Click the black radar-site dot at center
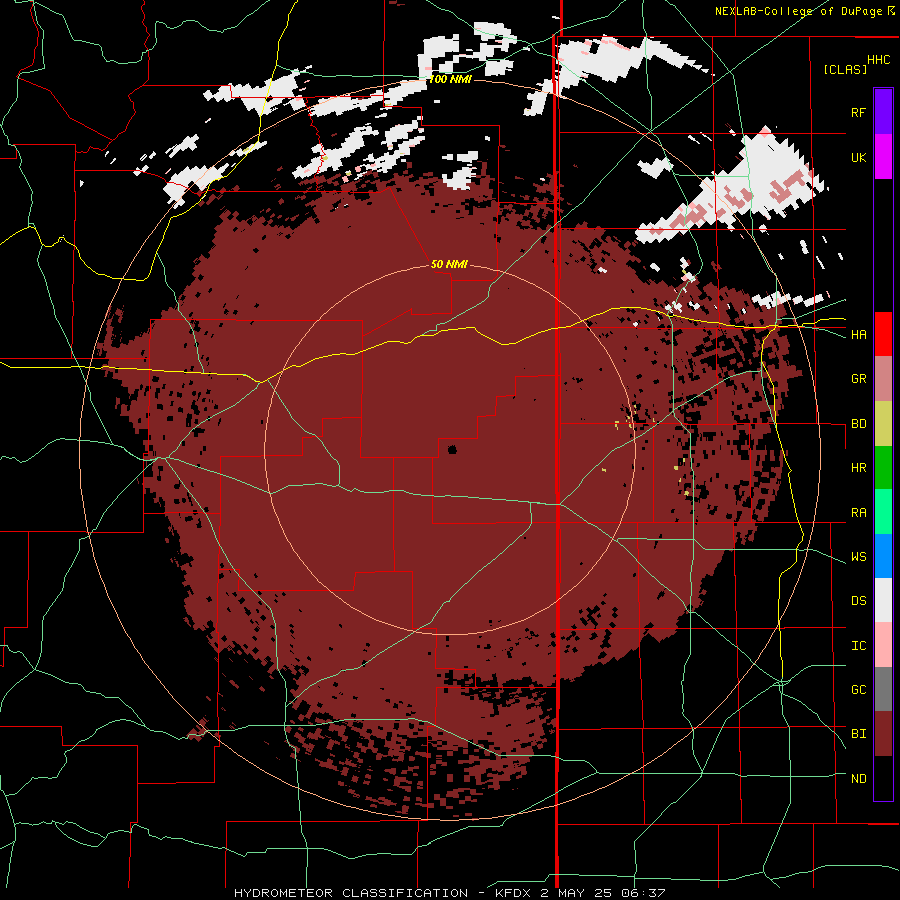 click(452, 449)
